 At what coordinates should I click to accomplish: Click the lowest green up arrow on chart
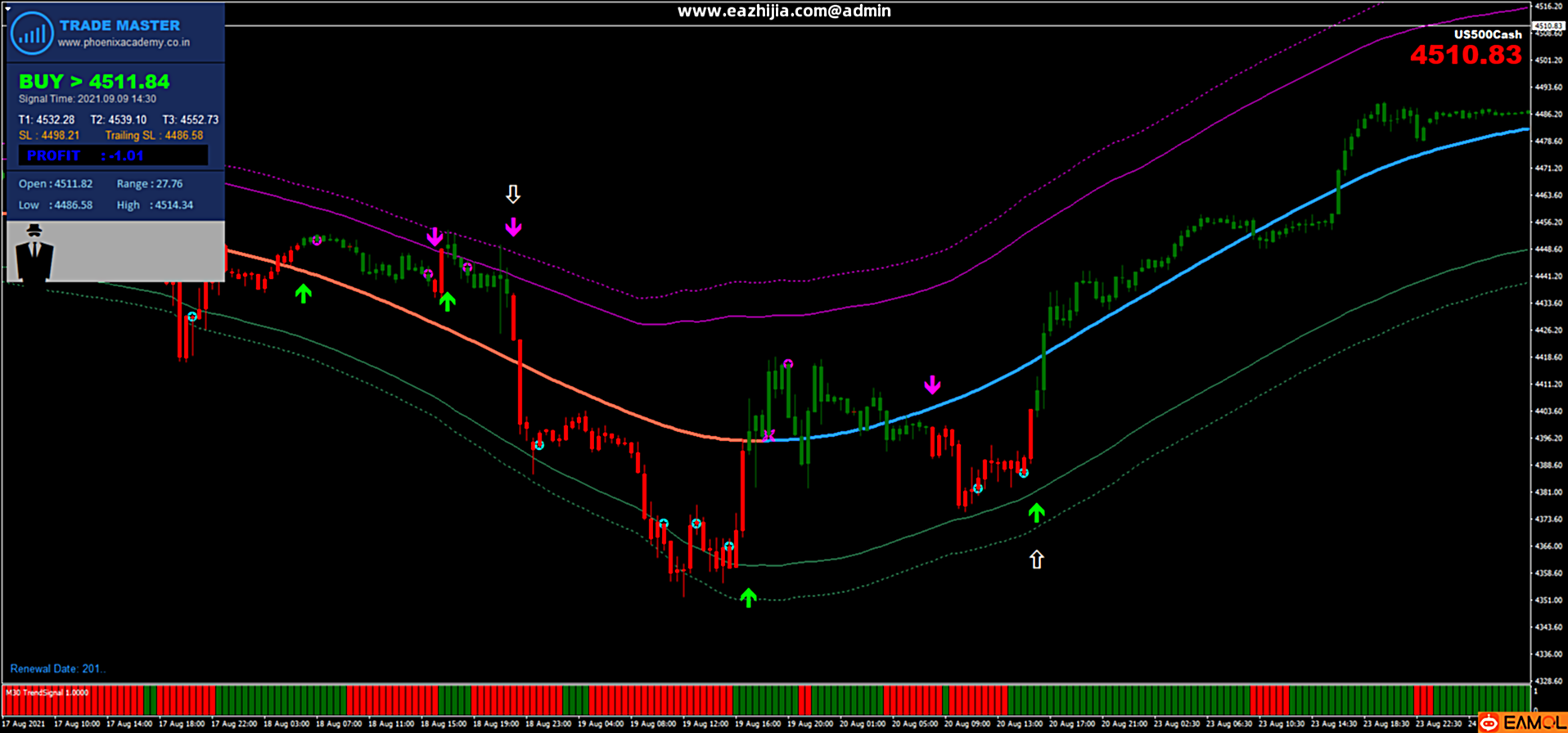[748, 598]
